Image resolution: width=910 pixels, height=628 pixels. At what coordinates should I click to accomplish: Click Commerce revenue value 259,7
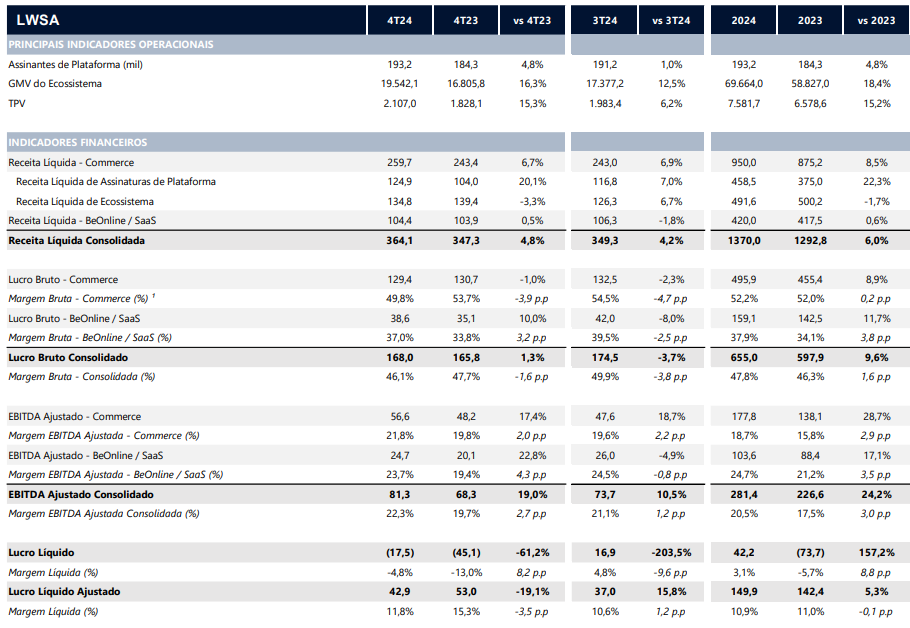click(x=399, y=163)
